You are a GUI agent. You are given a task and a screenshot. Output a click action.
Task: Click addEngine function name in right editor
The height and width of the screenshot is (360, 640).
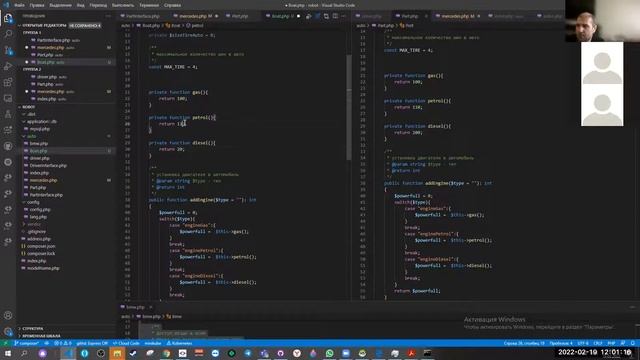[437, 183]
